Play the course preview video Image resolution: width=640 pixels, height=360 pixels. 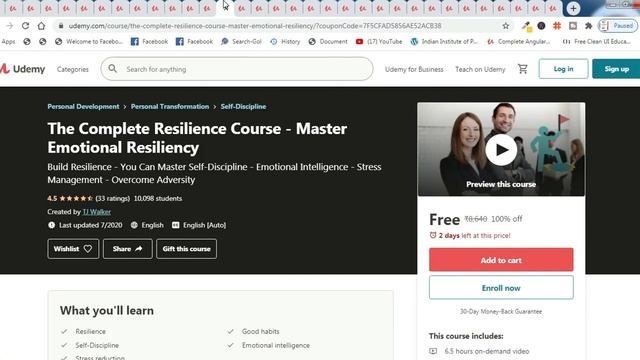[501, 150]
